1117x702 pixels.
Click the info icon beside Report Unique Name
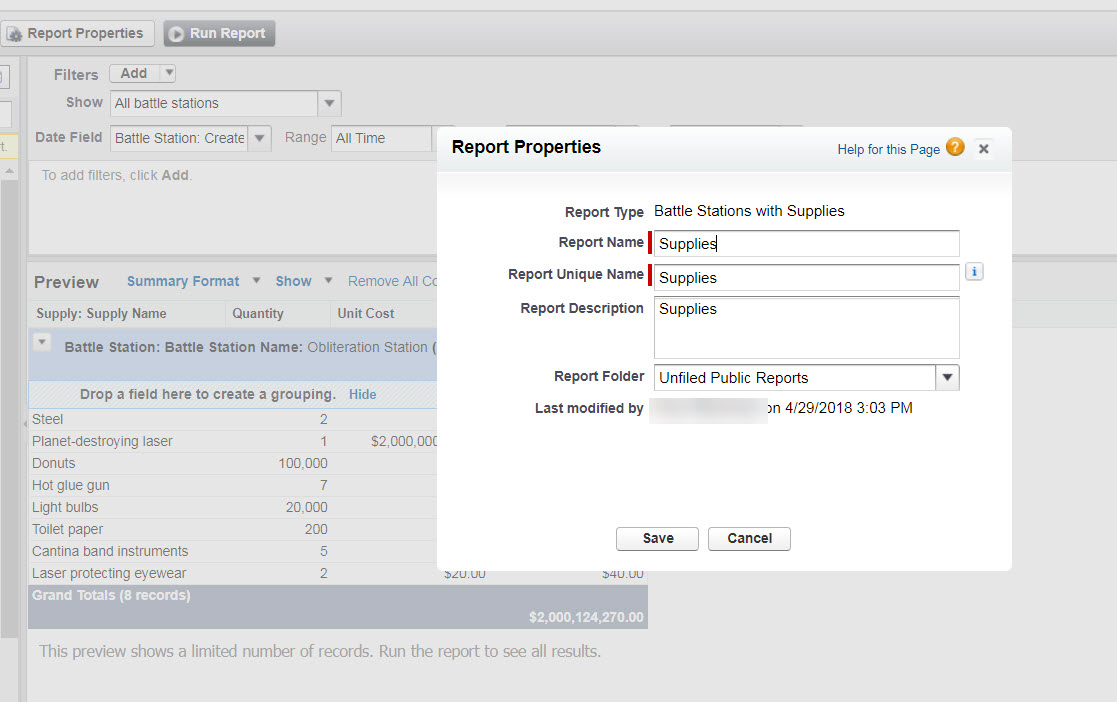pos(974,271)
